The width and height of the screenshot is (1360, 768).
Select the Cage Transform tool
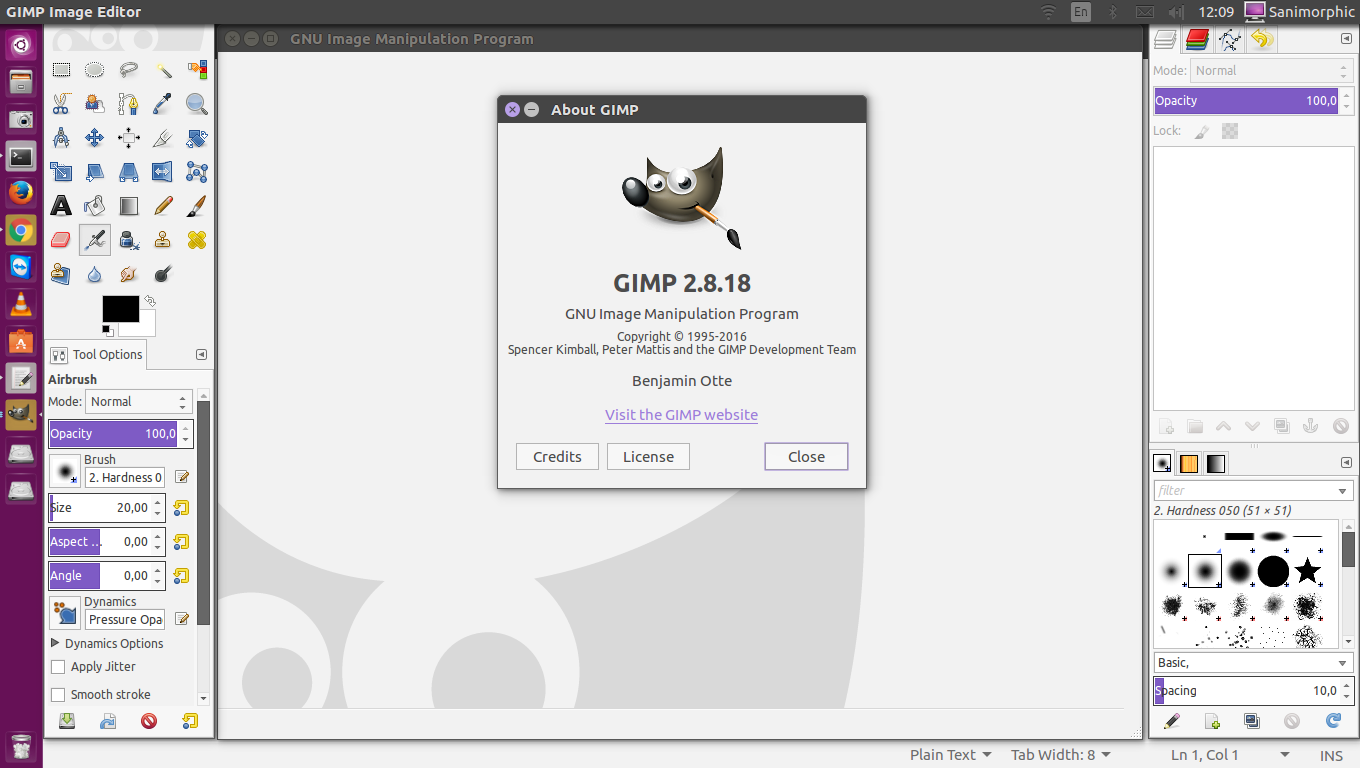(197, 172)
